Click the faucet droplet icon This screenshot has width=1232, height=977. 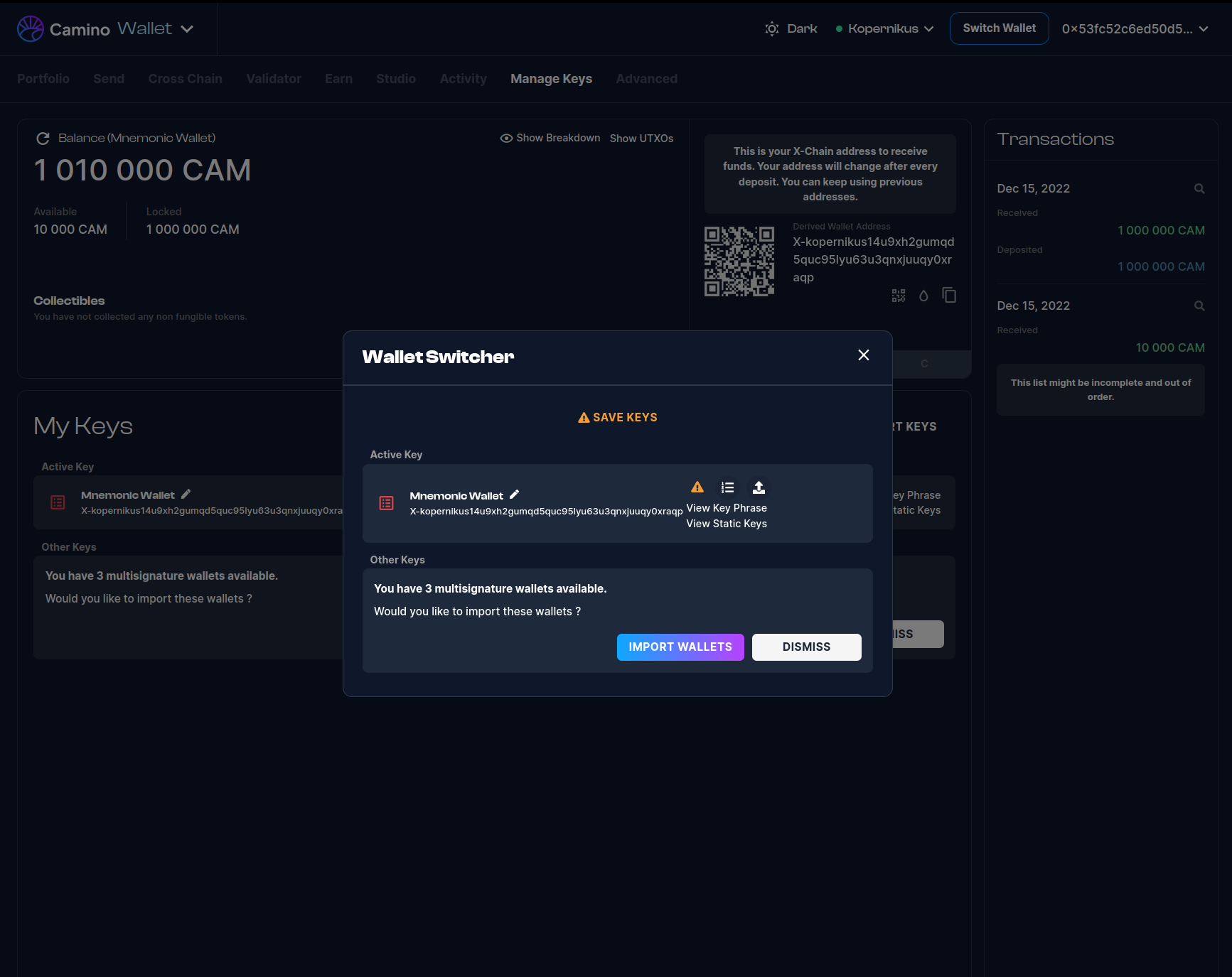click(x=923, y=296)
